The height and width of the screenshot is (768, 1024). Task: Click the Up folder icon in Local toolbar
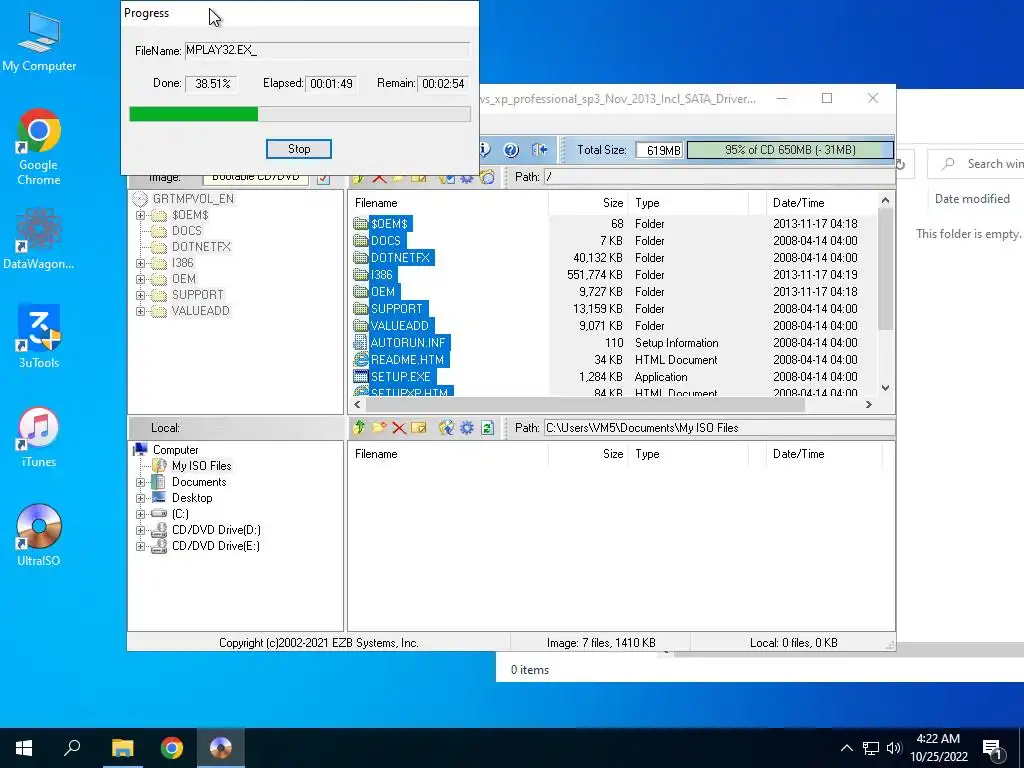(x=359, y=428)
